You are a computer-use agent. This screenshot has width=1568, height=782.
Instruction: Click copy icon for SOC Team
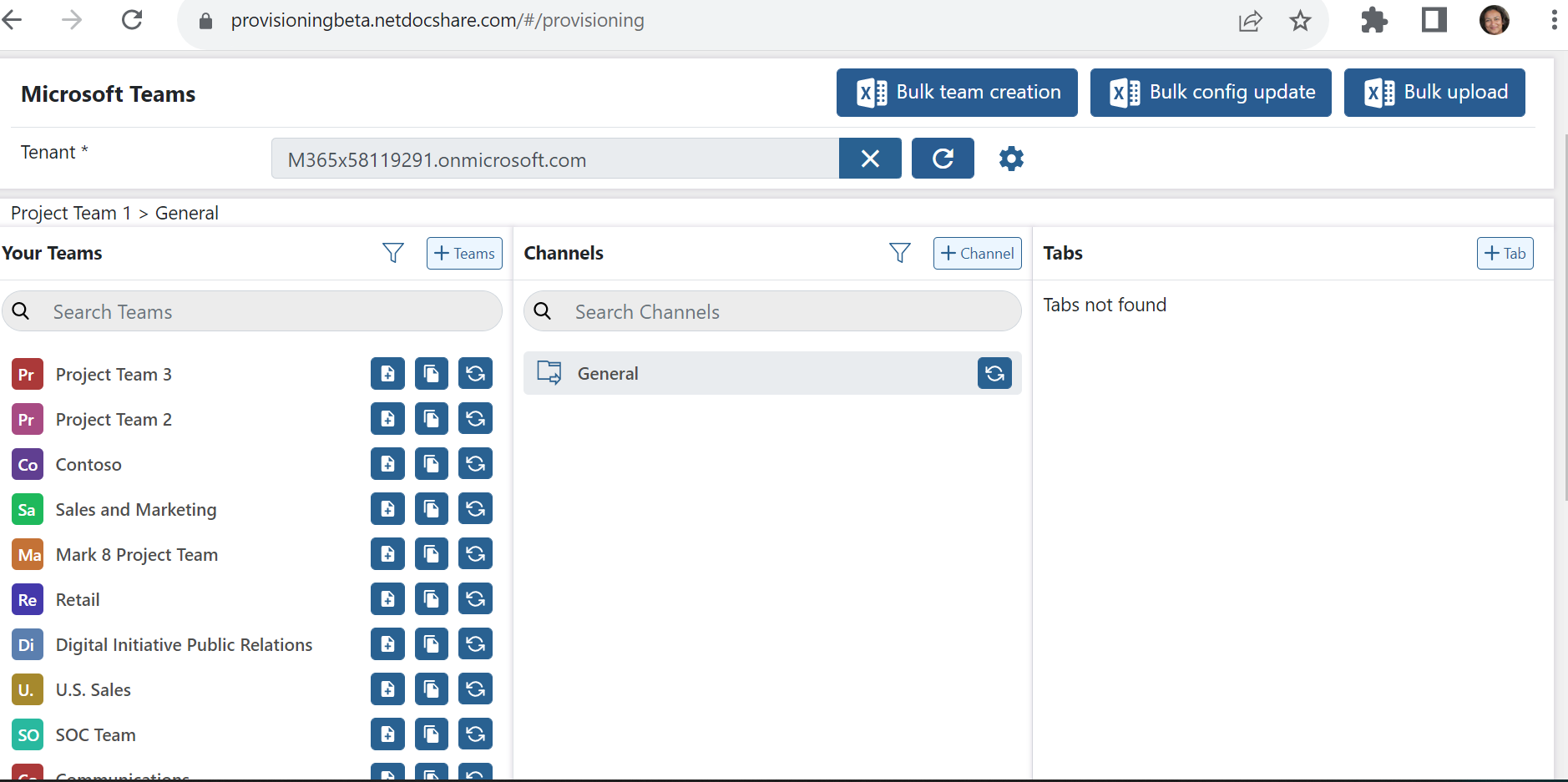pyautogui.click(x=432, y=734)
